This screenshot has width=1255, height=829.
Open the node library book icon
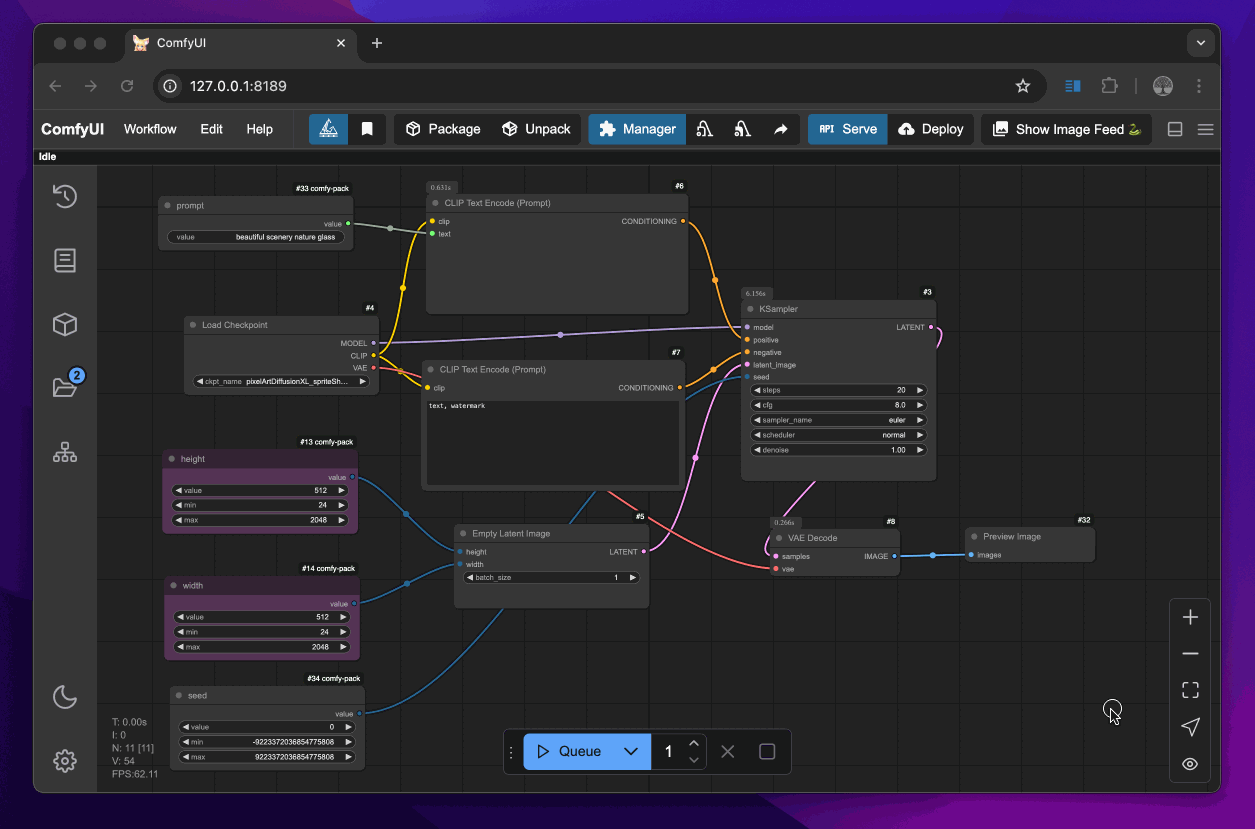pyautogui.click(x=65, y=260)
